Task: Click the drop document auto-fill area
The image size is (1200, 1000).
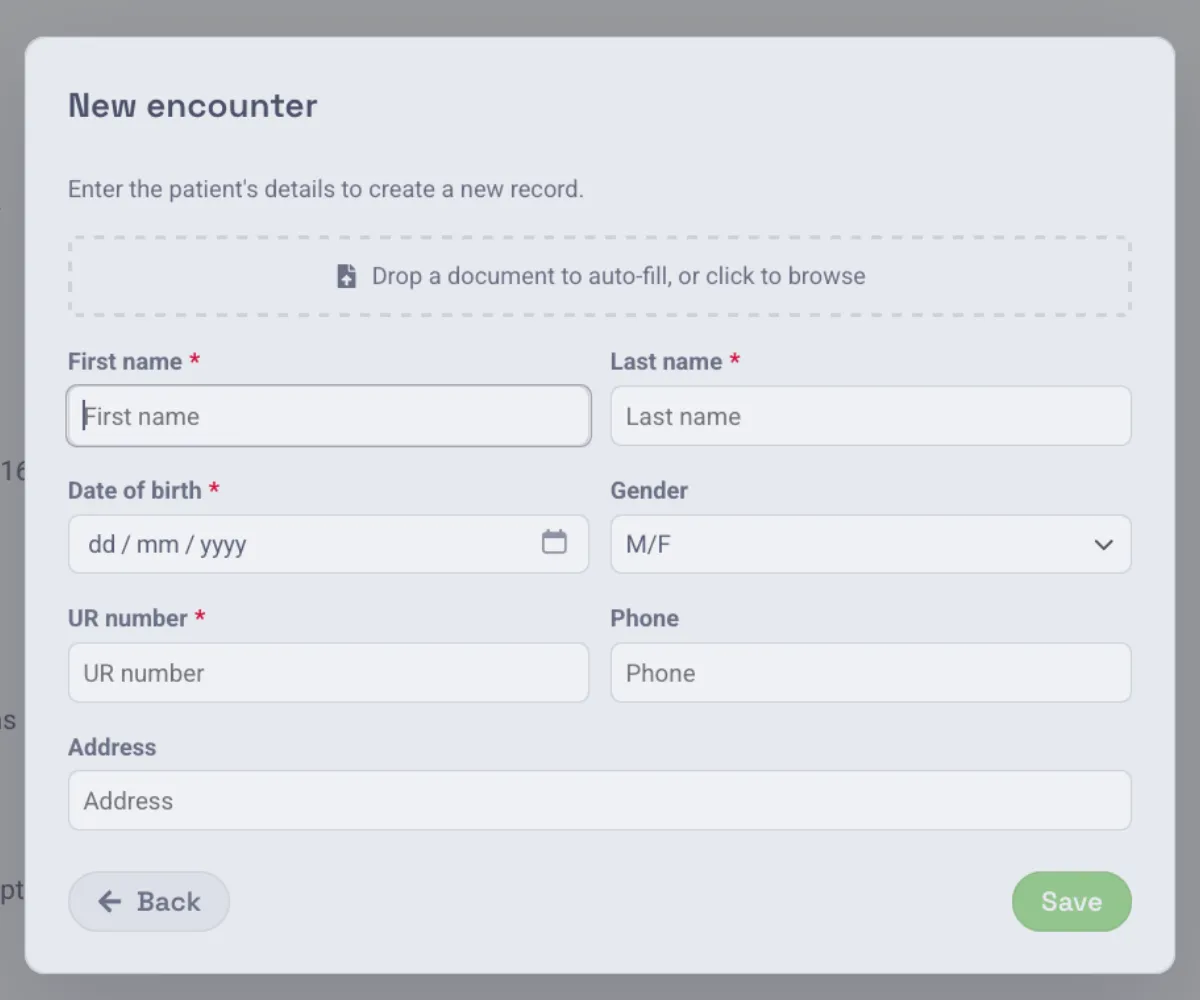Action: 600,277
